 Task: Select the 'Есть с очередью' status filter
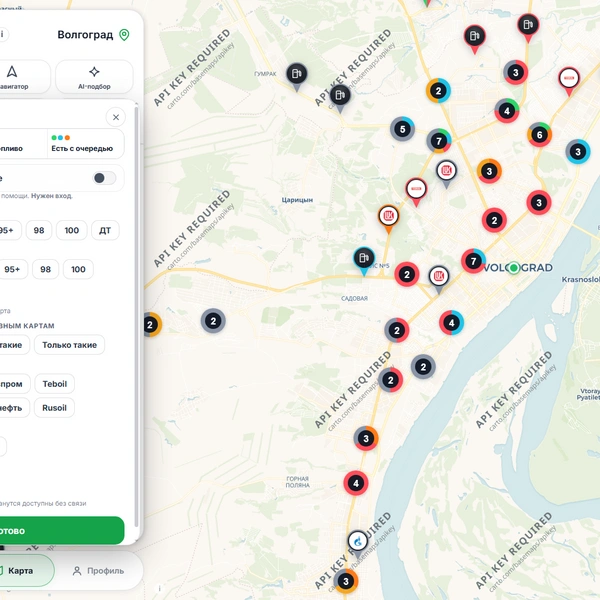[x=85, y=143]
